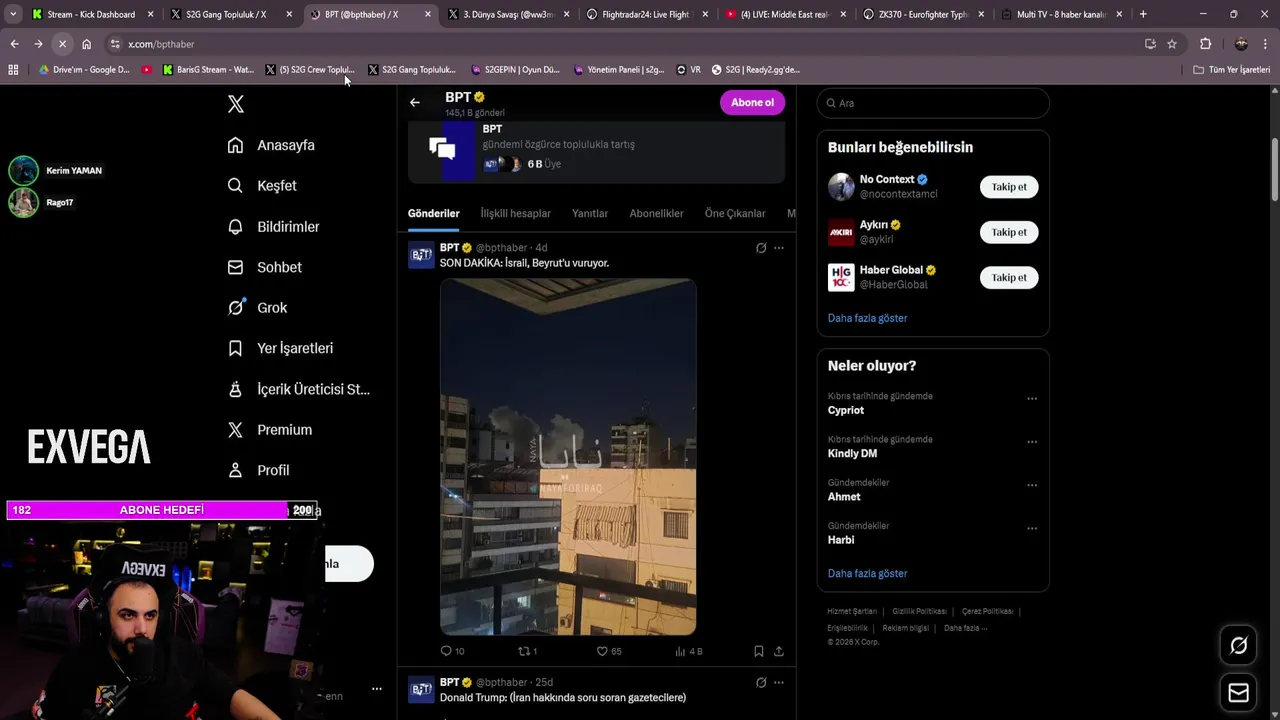The width and height of the screenshot is (1280, 720).
Task: Open more options for Ahmet trend
Action: point(1032,485)
